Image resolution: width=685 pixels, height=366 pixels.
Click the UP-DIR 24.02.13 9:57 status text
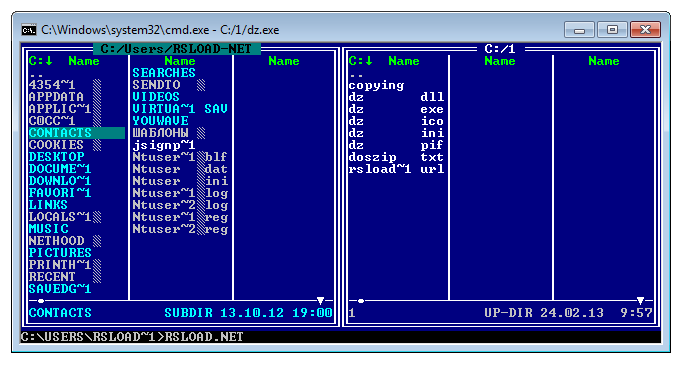point(568,313)
